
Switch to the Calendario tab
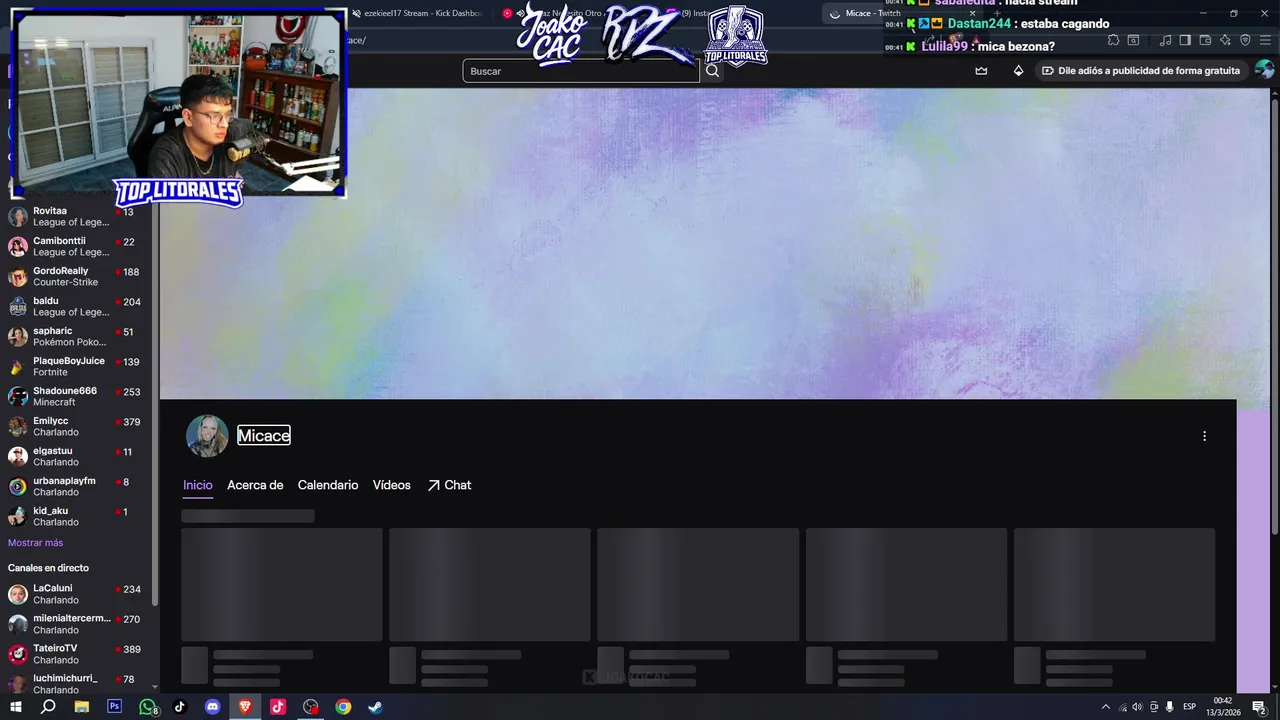tap(328, 485)
